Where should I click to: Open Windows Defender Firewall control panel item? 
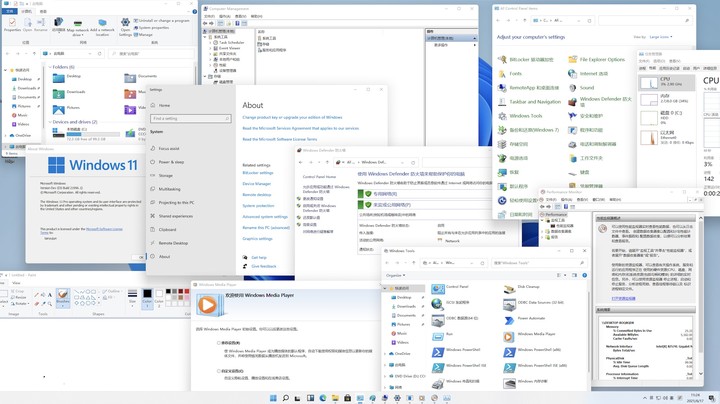click(573, 101)
